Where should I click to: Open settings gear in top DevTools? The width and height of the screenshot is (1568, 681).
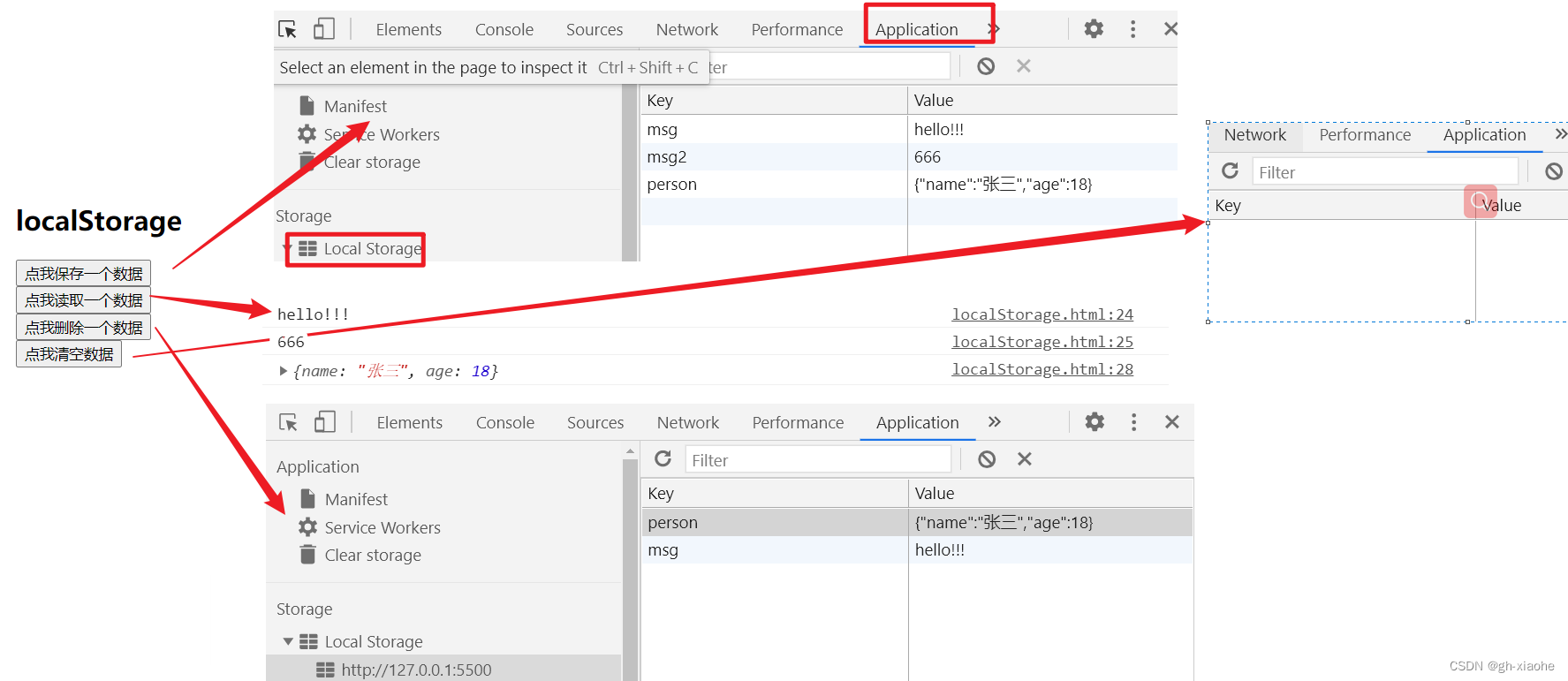(x=1094, y=29)
